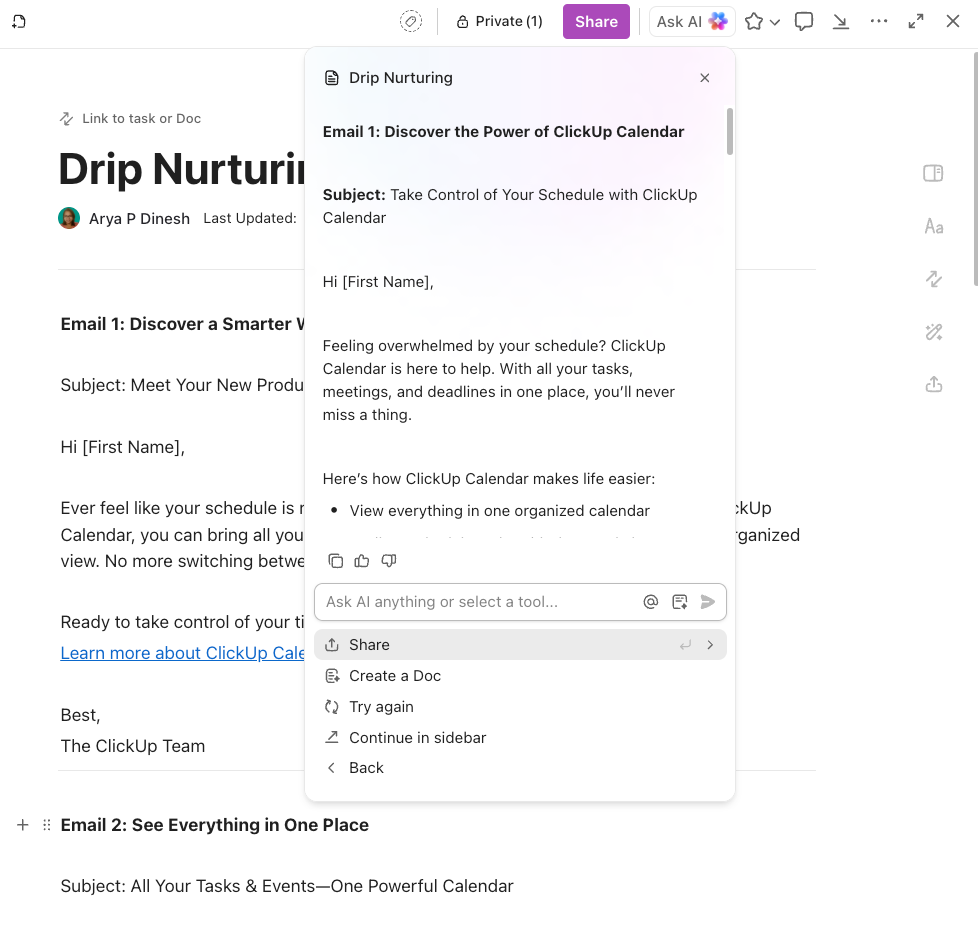This screenshot has height=930, width=978.
Task: Click the plus icon beside Email 2 heading
Action: 22,825
